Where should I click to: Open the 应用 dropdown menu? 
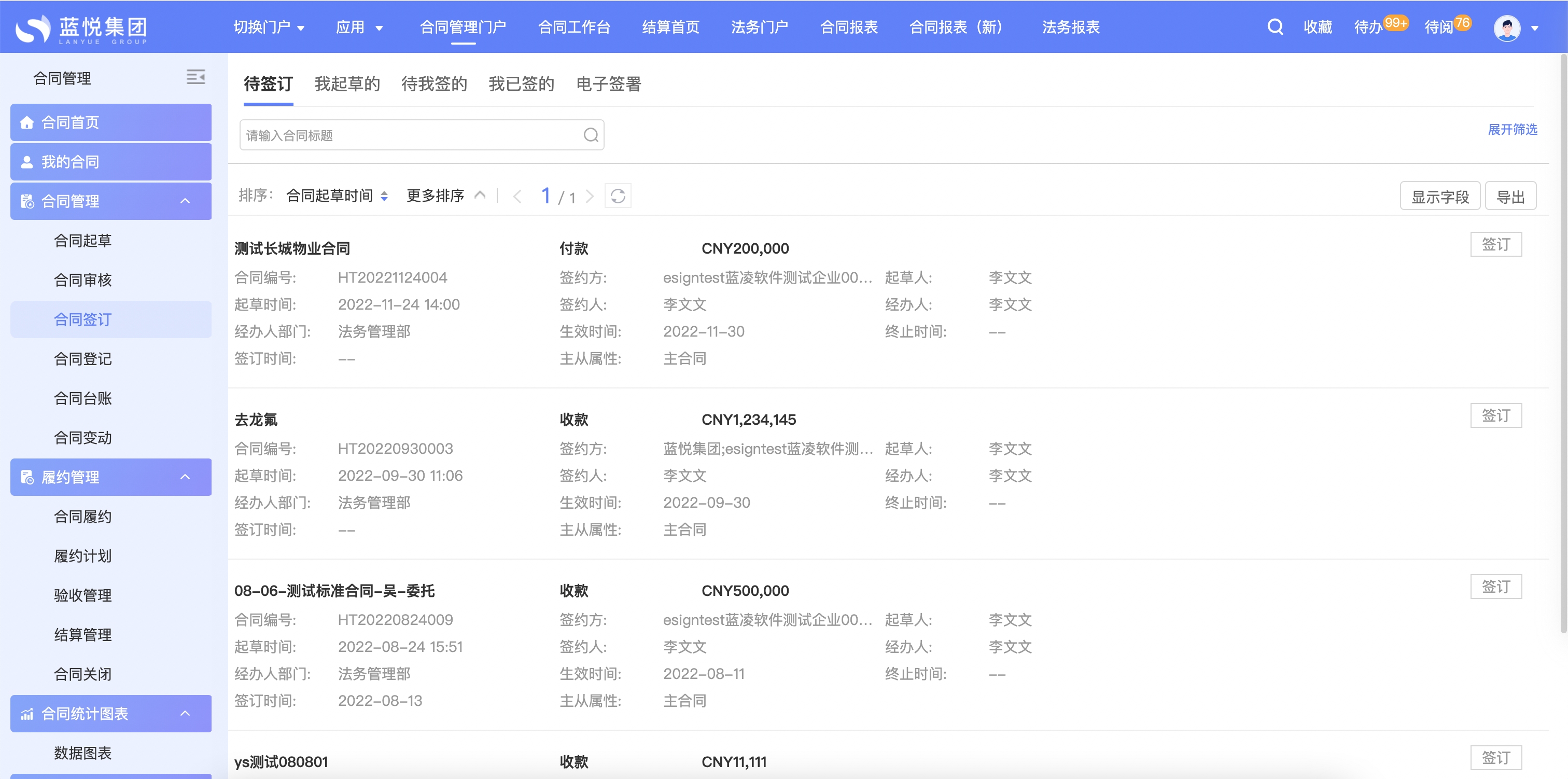(359, 27)
